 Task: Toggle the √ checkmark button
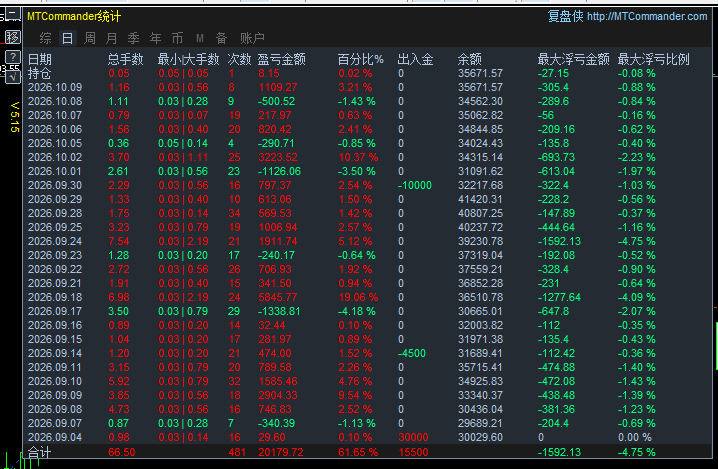click(13, 76)
